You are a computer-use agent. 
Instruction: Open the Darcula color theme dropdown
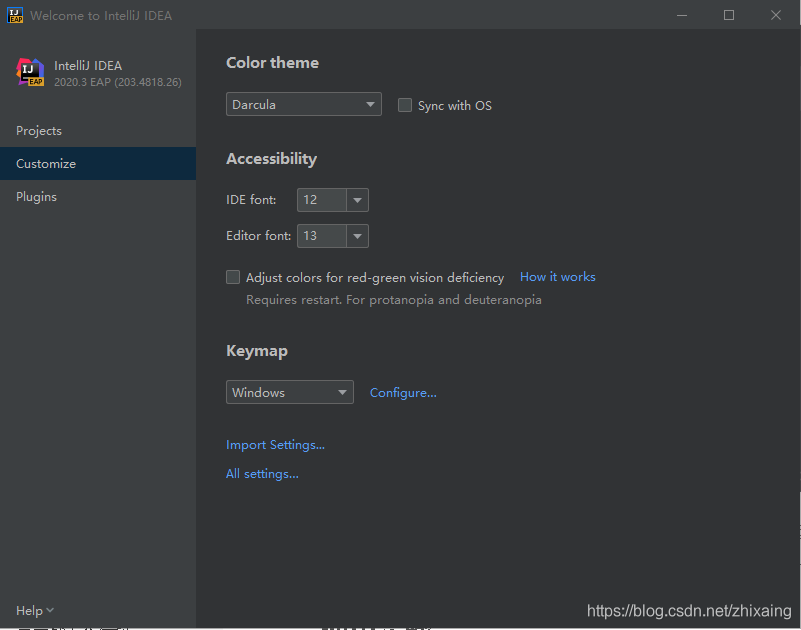point(303,104)
